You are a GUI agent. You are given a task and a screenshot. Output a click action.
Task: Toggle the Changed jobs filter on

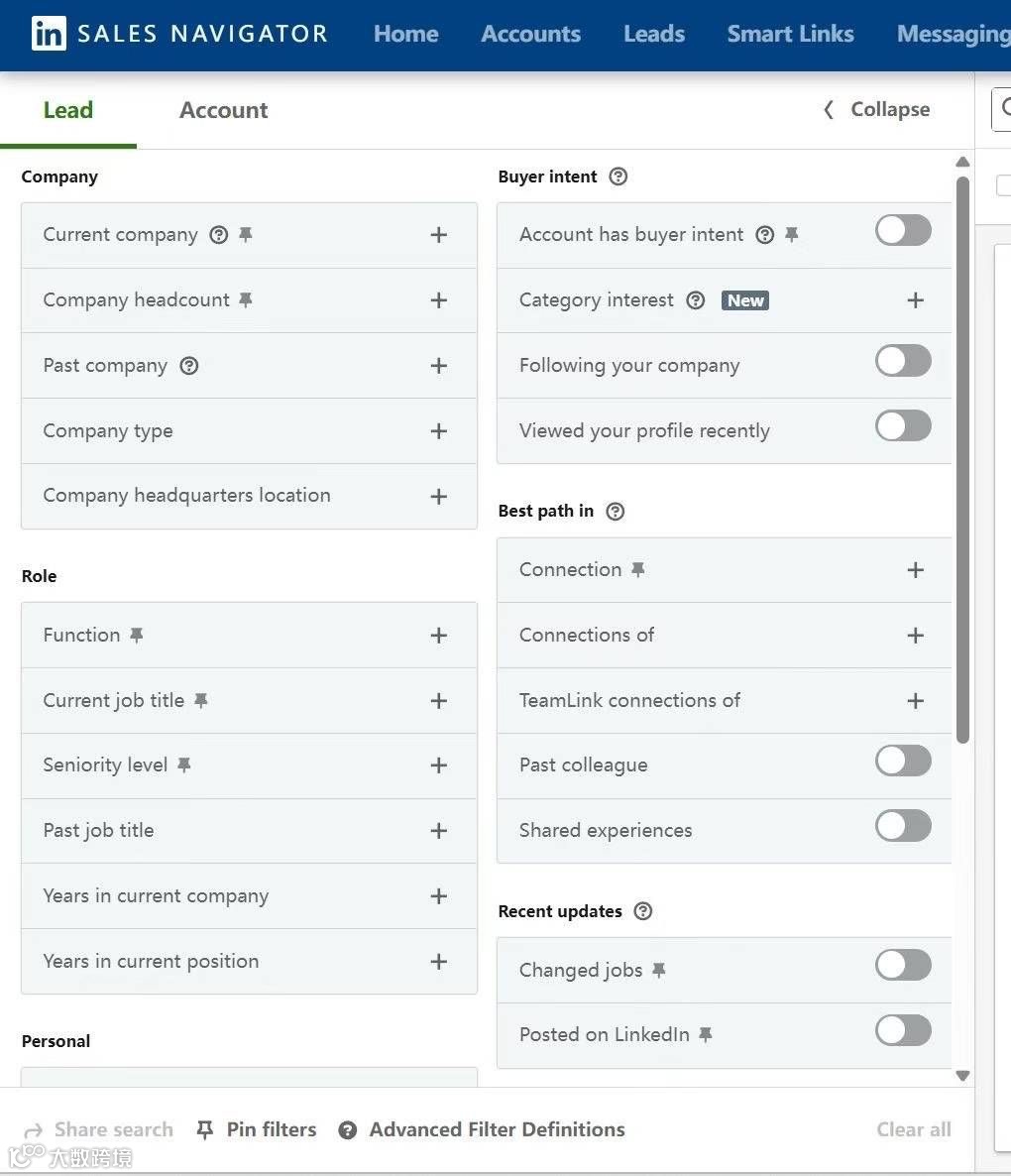(x=903, y=965)
